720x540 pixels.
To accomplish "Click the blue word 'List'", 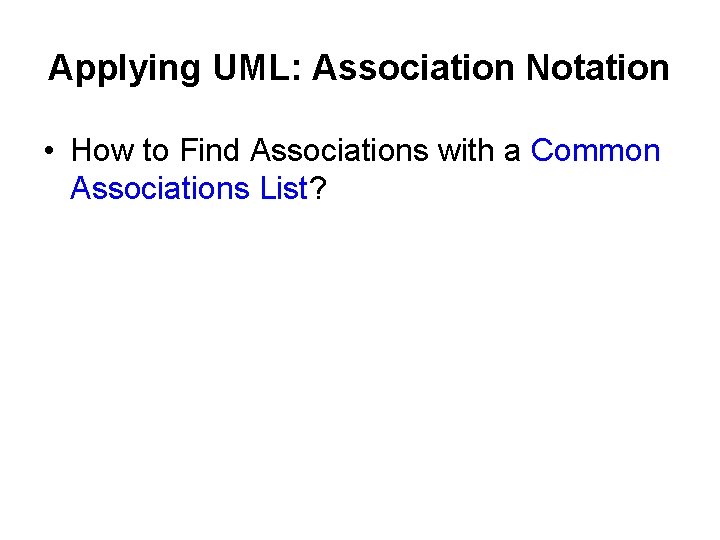I will 280,187.
